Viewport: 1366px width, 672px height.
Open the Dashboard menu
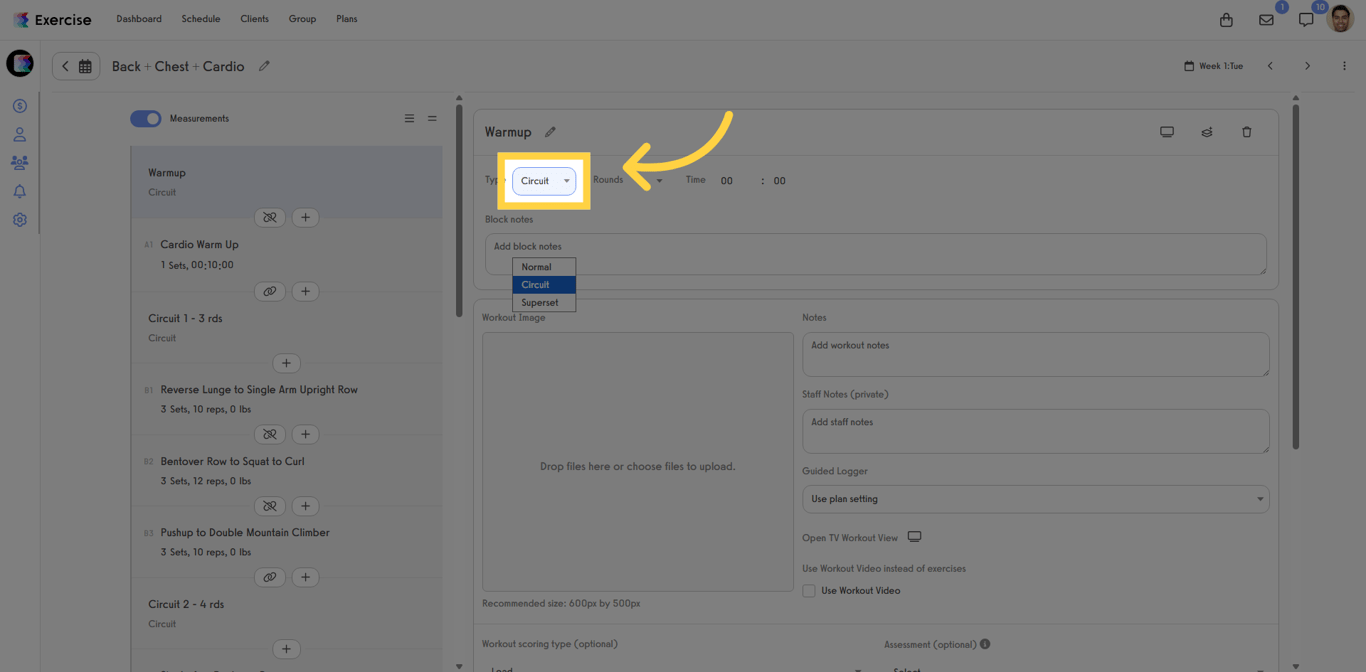(x=139, y=19)
